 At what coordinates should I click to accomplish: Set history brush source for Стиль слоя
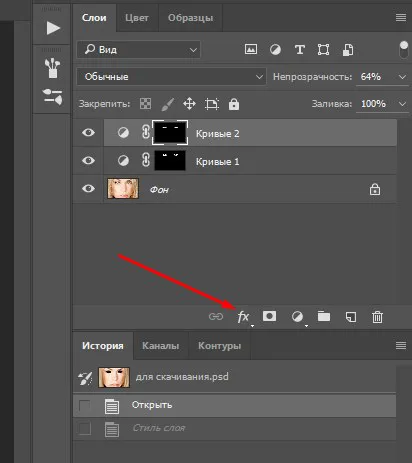[85, 429]
